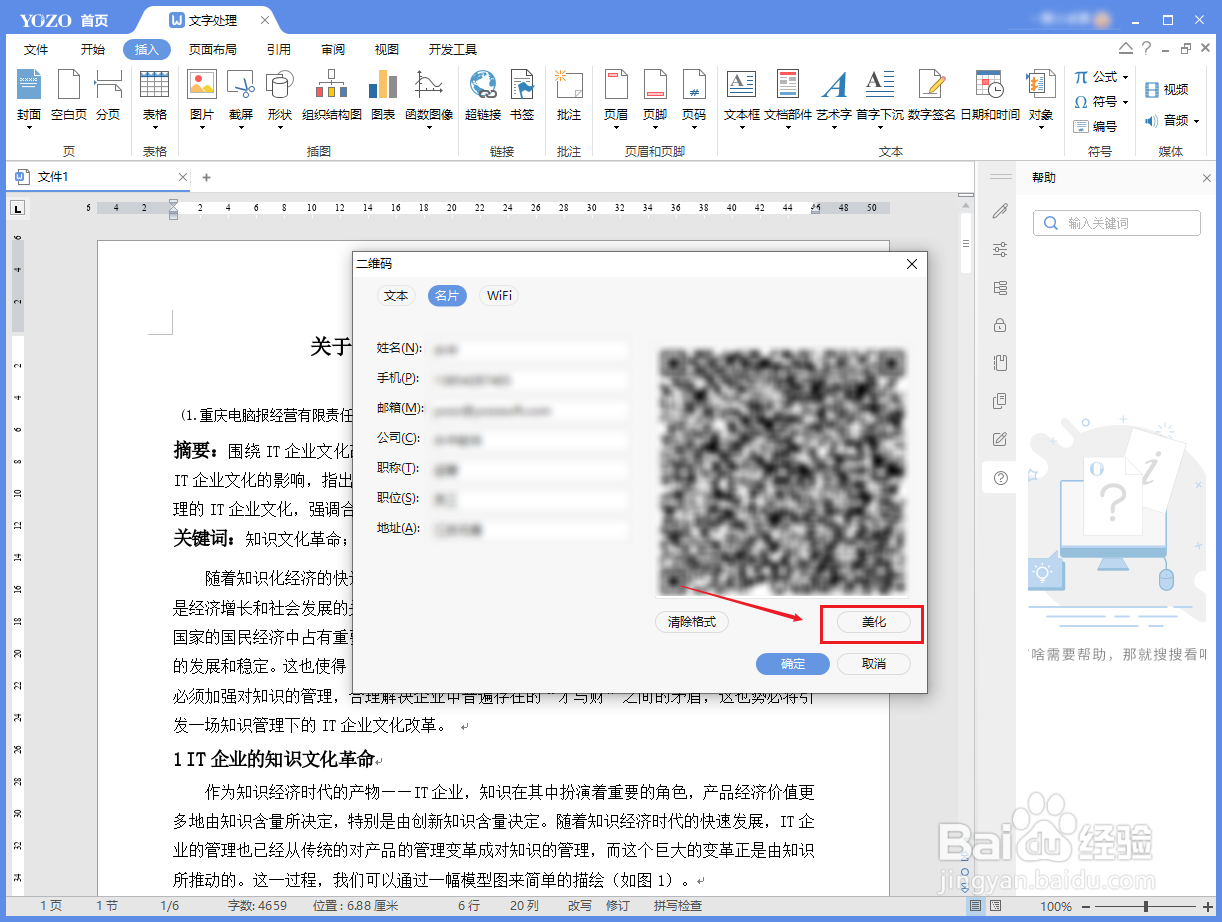Select the 文本 tab in QR dialog
The width and height of the screenshot is (1222, 922).
[396, 296]
